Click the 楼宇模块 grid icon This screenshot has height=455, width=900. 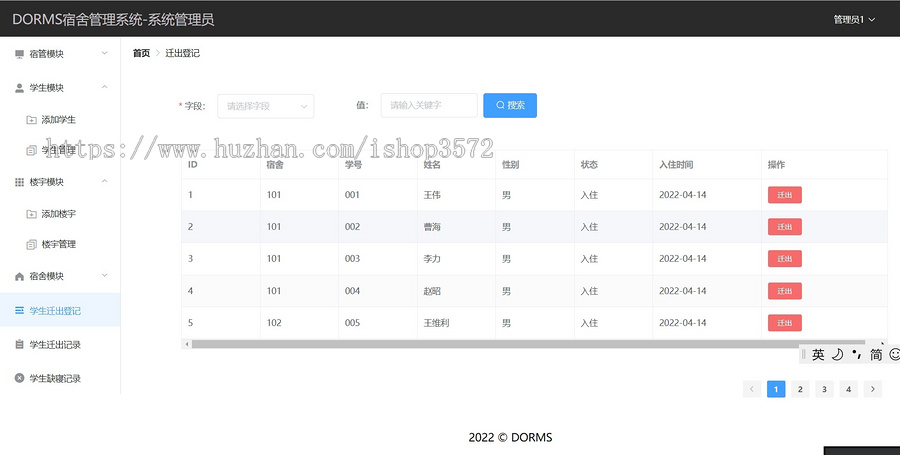tap(20, 182)
